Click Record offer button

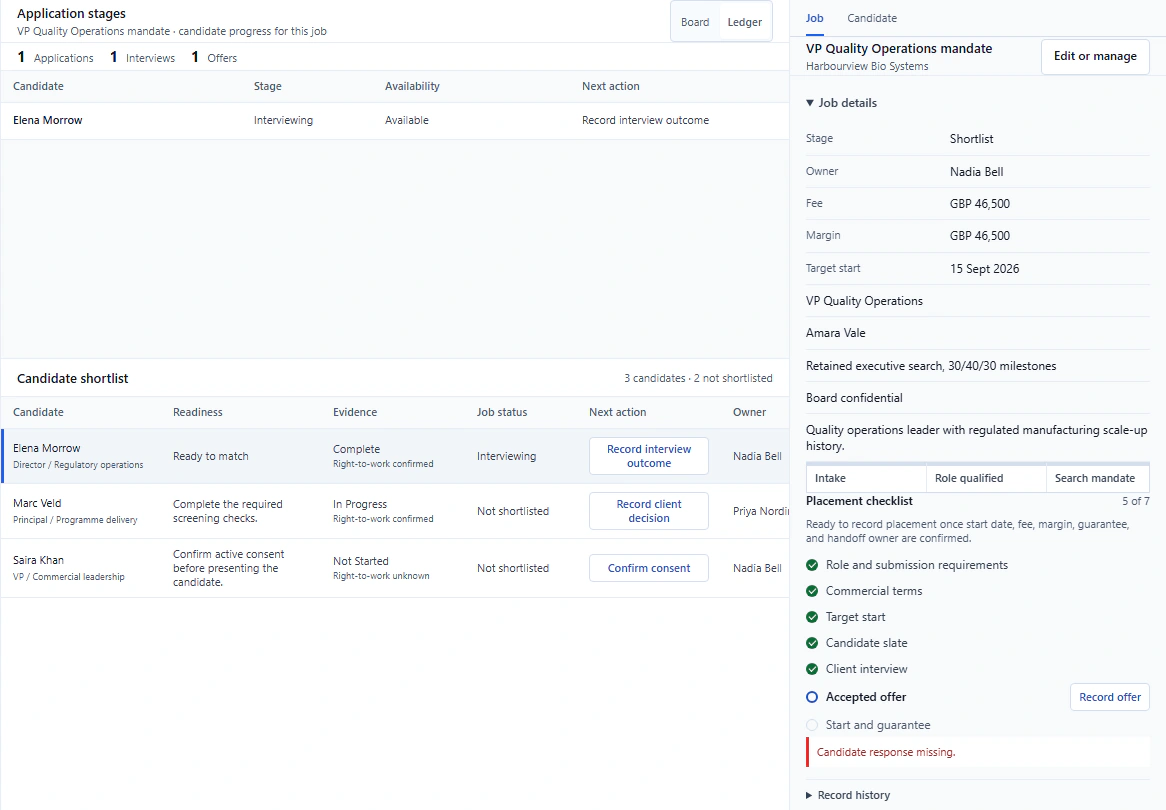point(1109,697)
